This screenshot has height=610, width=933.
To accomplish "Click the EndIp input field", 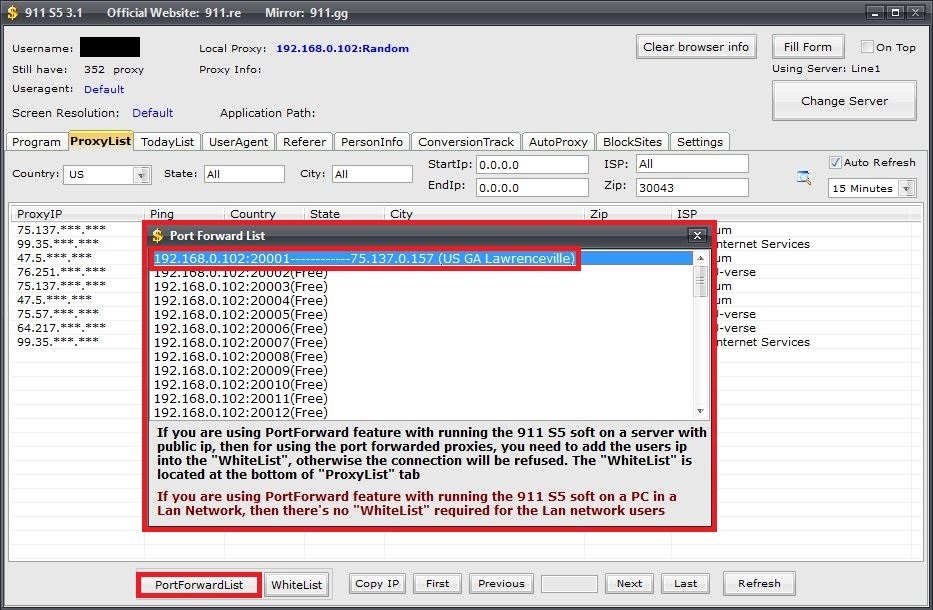I will tap(532, 187).
